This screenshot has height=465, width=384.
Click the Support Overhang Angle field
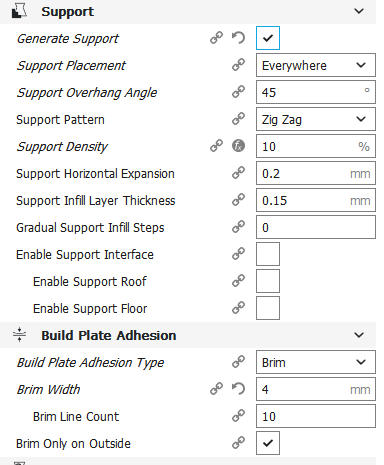click(316, 92)
